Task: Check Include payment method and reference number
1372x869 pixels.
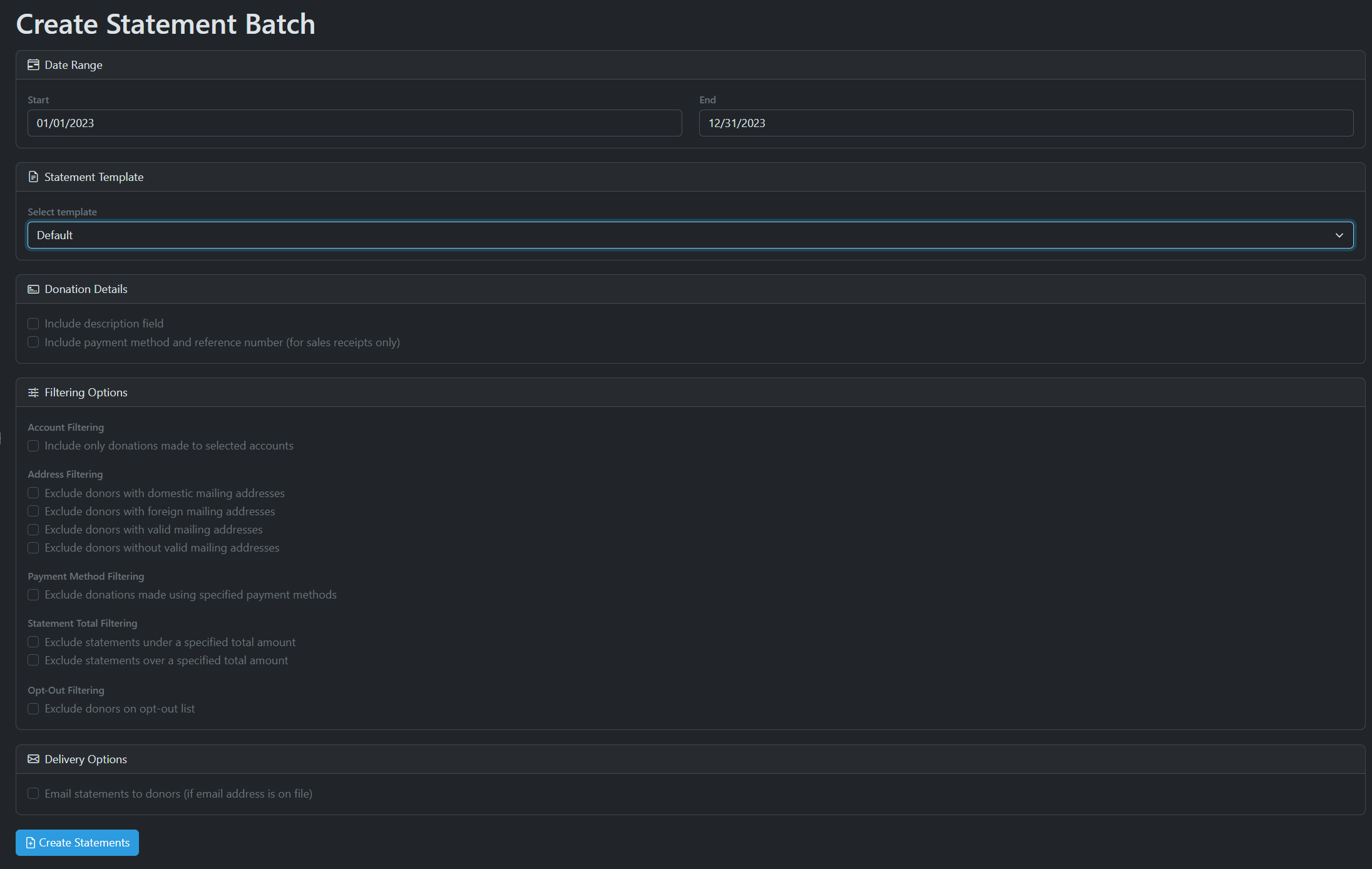Action: click(x=33, y=342)
